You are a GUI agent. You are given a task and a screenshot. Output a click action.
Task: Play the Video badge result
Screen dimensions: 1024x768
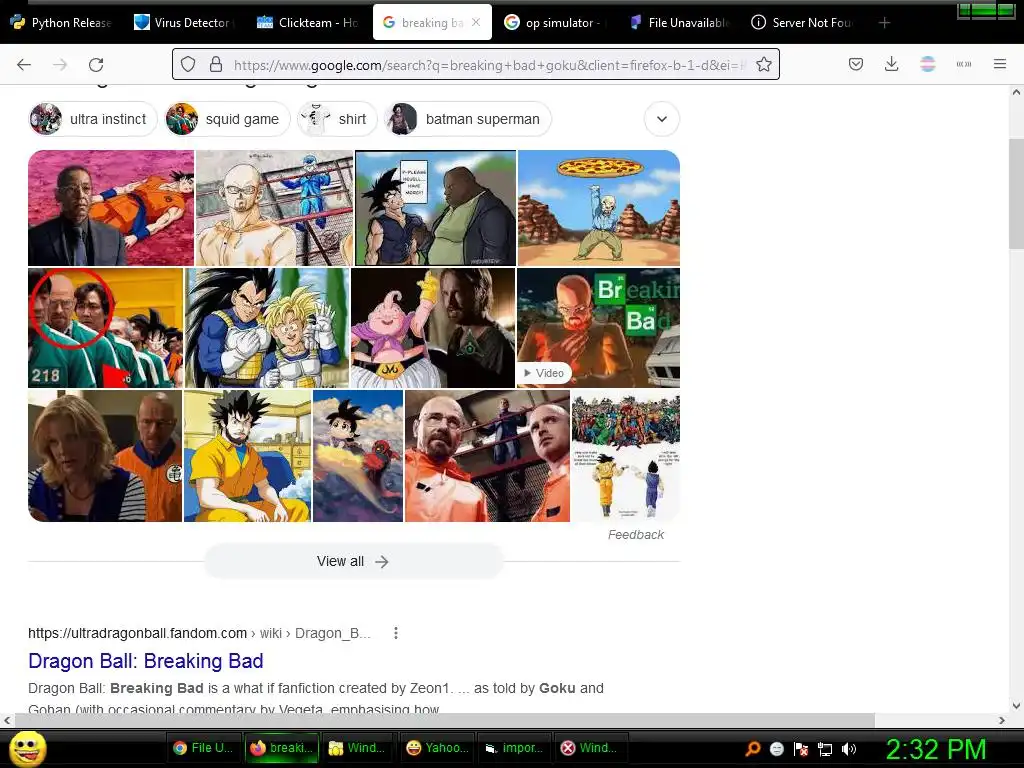coord(544,373)
